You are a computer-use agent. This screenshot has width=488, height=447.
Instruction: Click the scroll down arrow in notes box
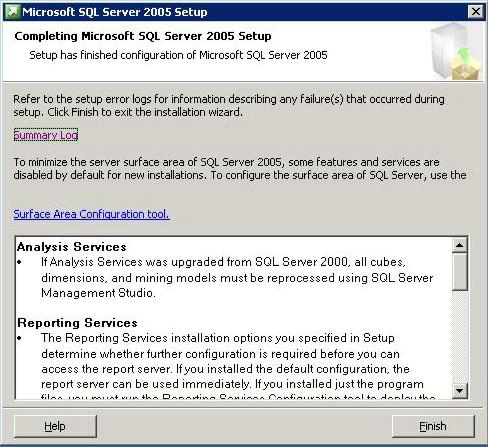(x=460, y=390)
